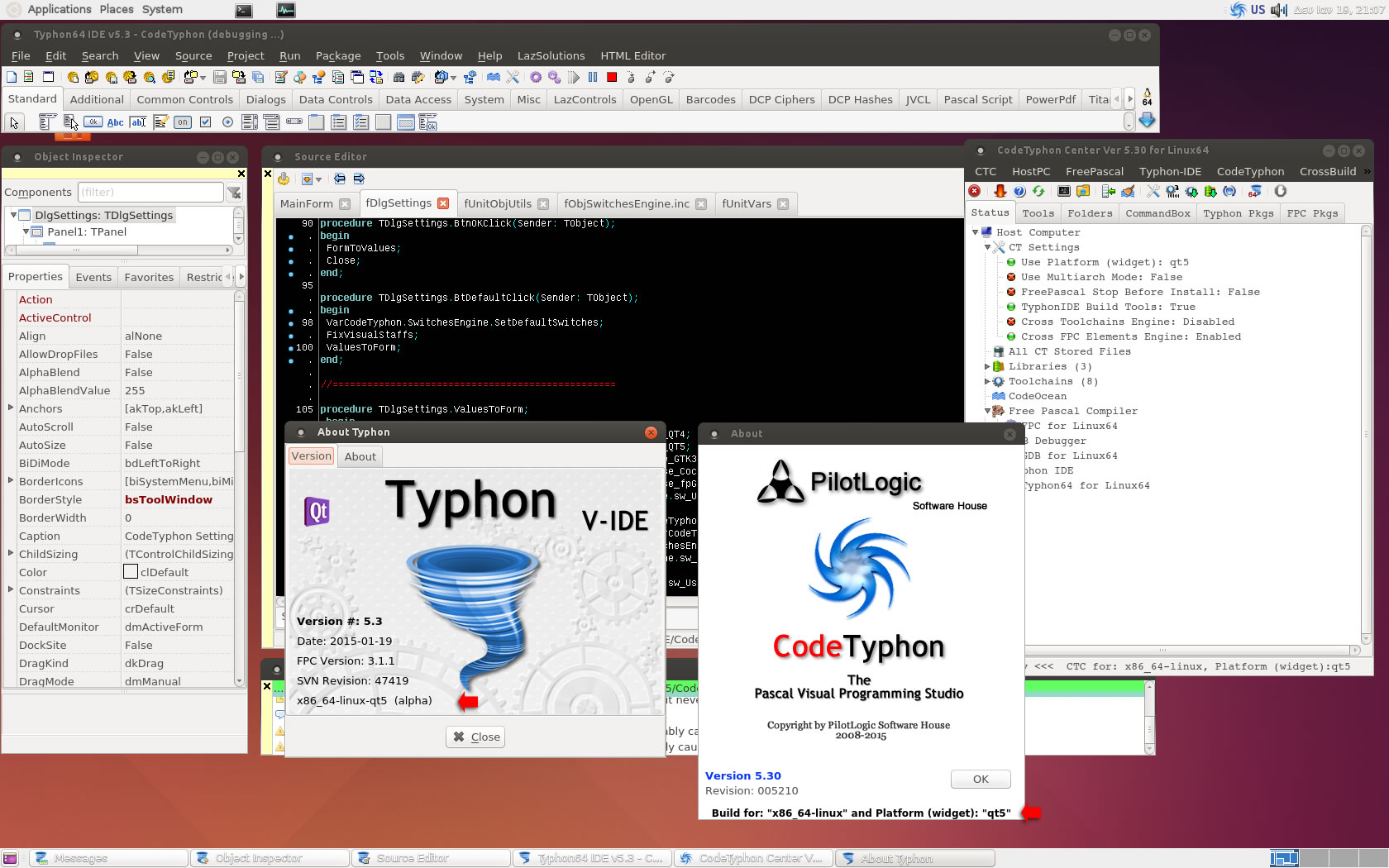
Task: Click the Save file floppy icon
Action: tap(220, 77)
